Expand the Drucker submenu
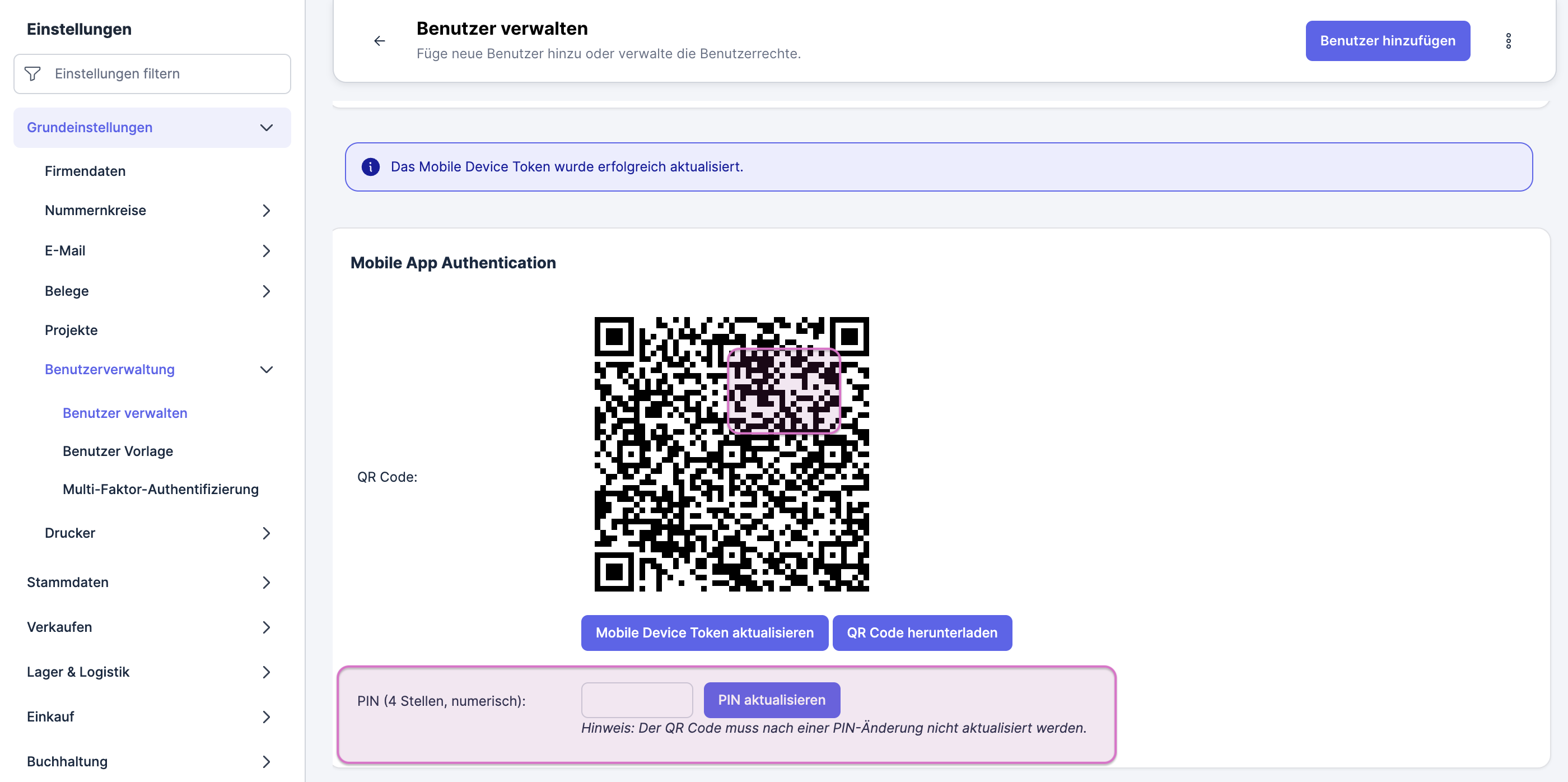 pyautogui.click(x=266, y=533)
